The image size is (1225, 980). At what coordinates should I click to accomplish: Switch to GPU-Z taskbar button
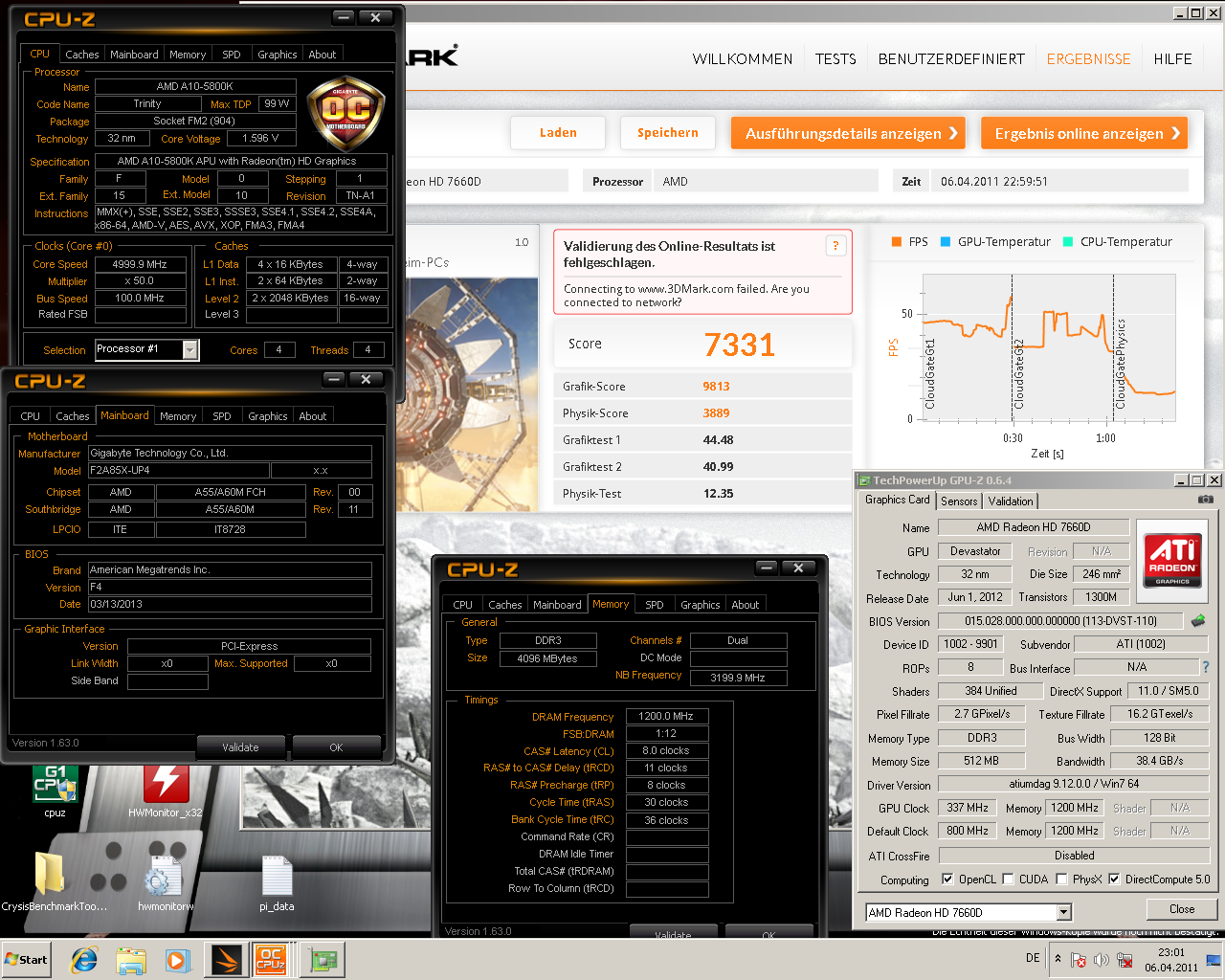(x=323, y=960)
